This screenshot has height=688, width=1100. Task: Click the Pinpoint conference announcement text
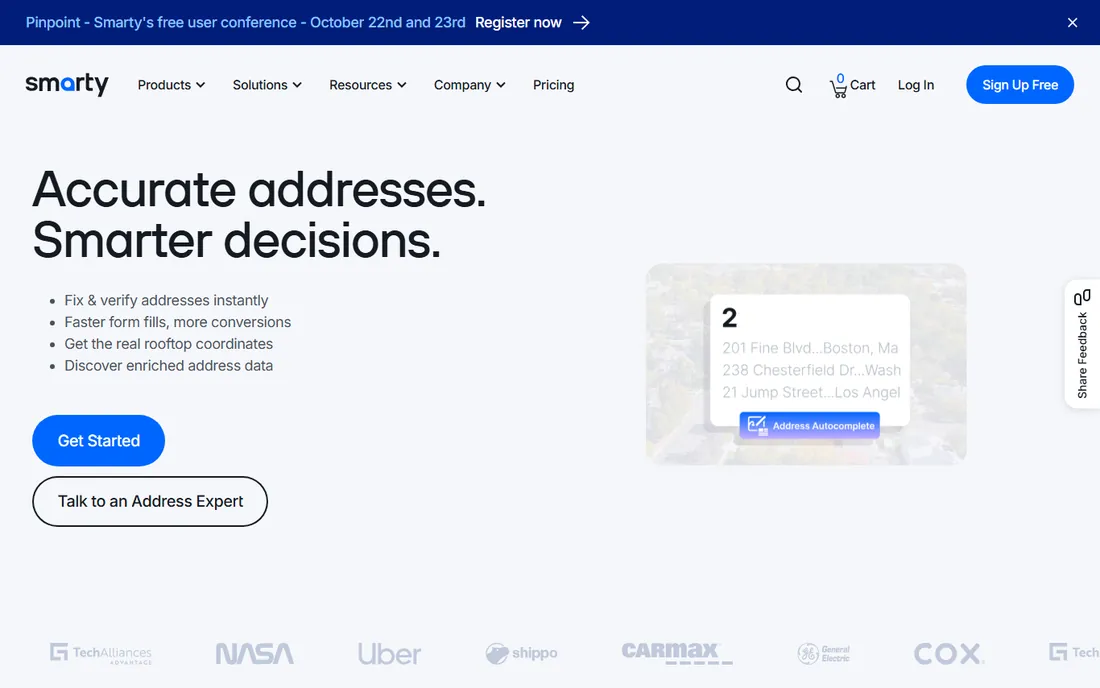click(246, 22)
